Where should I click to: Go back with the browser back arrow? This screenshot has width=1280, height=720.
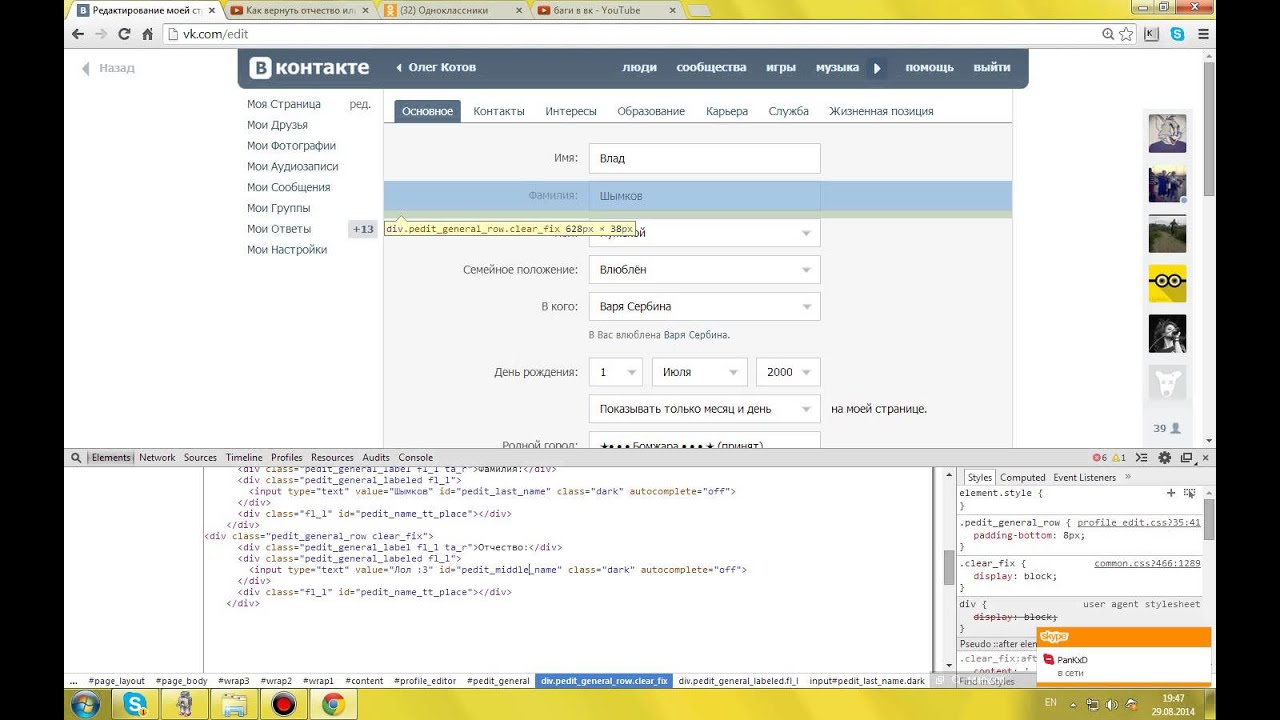(78, 33)
